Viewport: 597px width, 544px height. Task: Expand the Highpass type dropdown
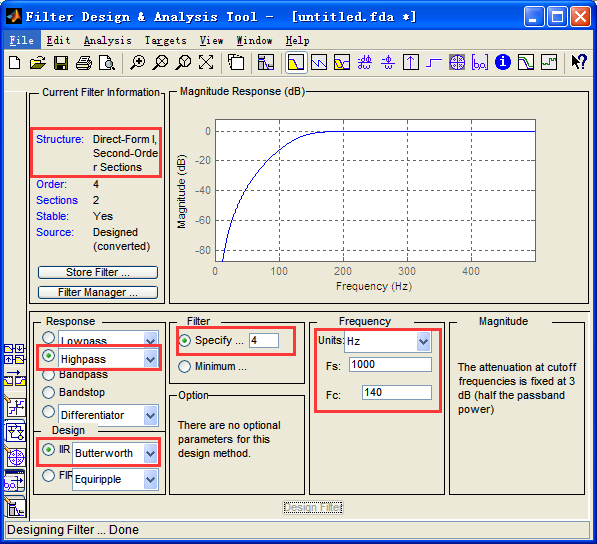click(151, 359)
